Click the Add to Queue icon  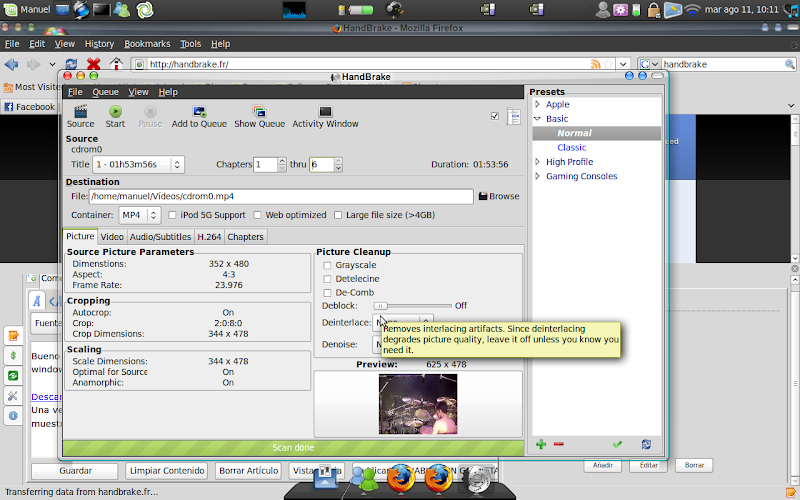(x=199, y=111)
